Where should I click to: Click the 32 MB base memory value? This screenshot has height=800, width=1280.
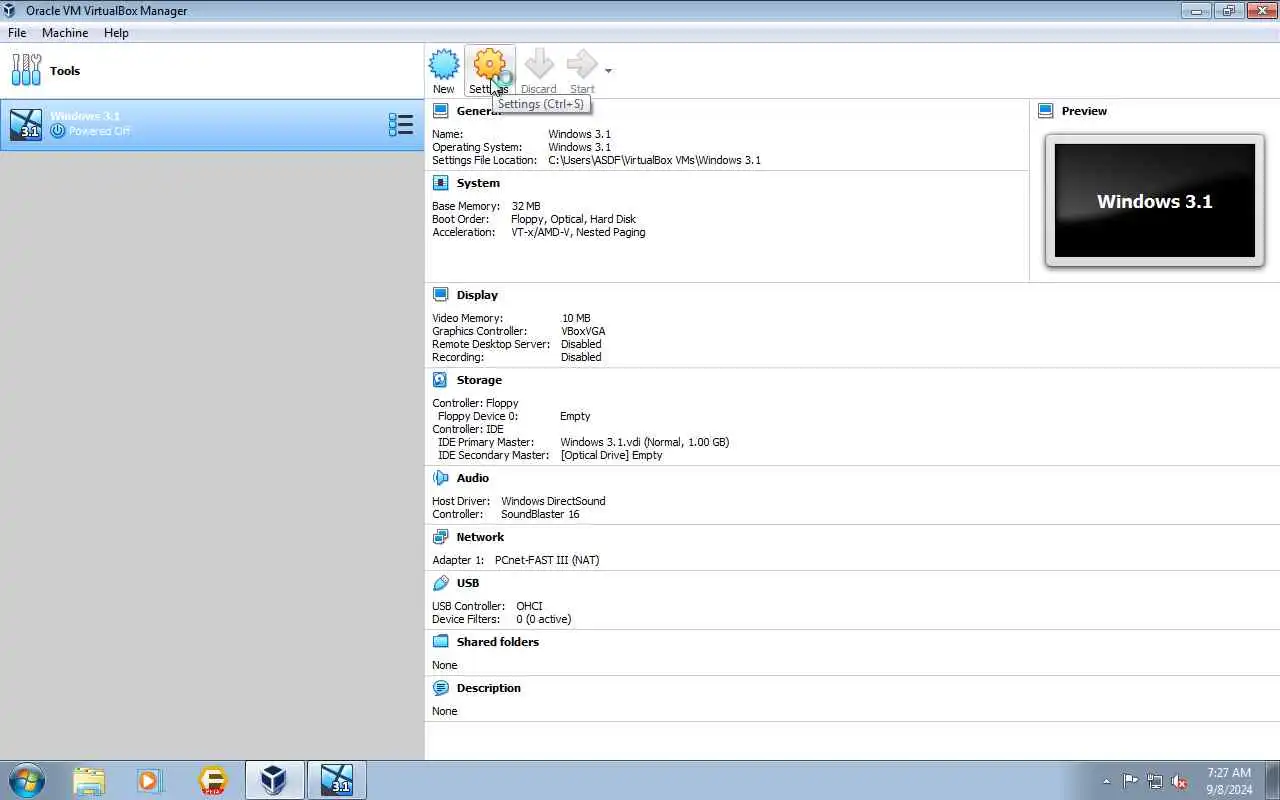click(525, 206)
